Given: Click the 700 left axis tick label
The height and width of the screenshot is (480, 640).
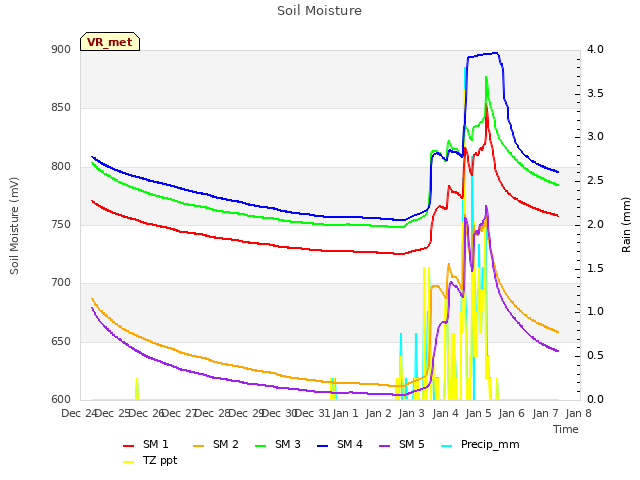Looking at the screenshot, I should (x=61, y=282).
